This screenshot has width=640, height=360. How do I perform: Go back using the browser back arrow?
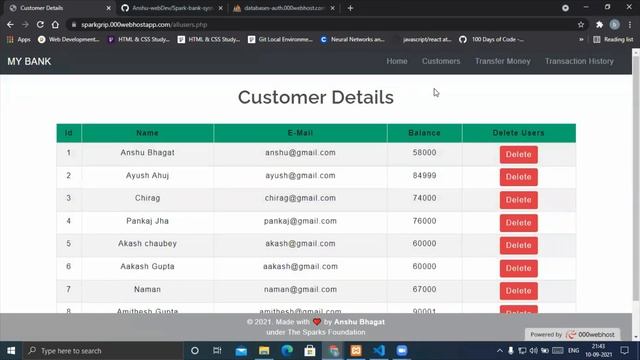coord(10,24)
